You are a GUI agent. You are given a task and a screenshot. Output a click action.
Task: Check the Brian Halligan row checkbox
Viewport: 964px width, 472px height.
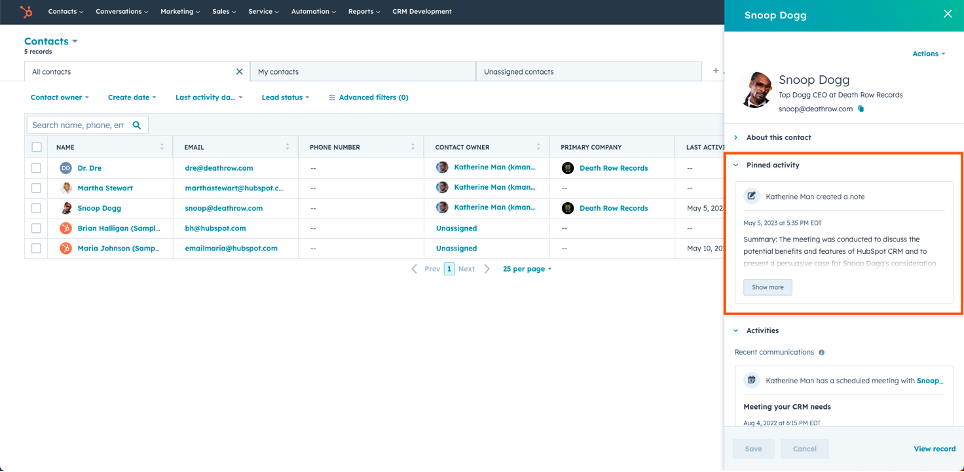36,228
